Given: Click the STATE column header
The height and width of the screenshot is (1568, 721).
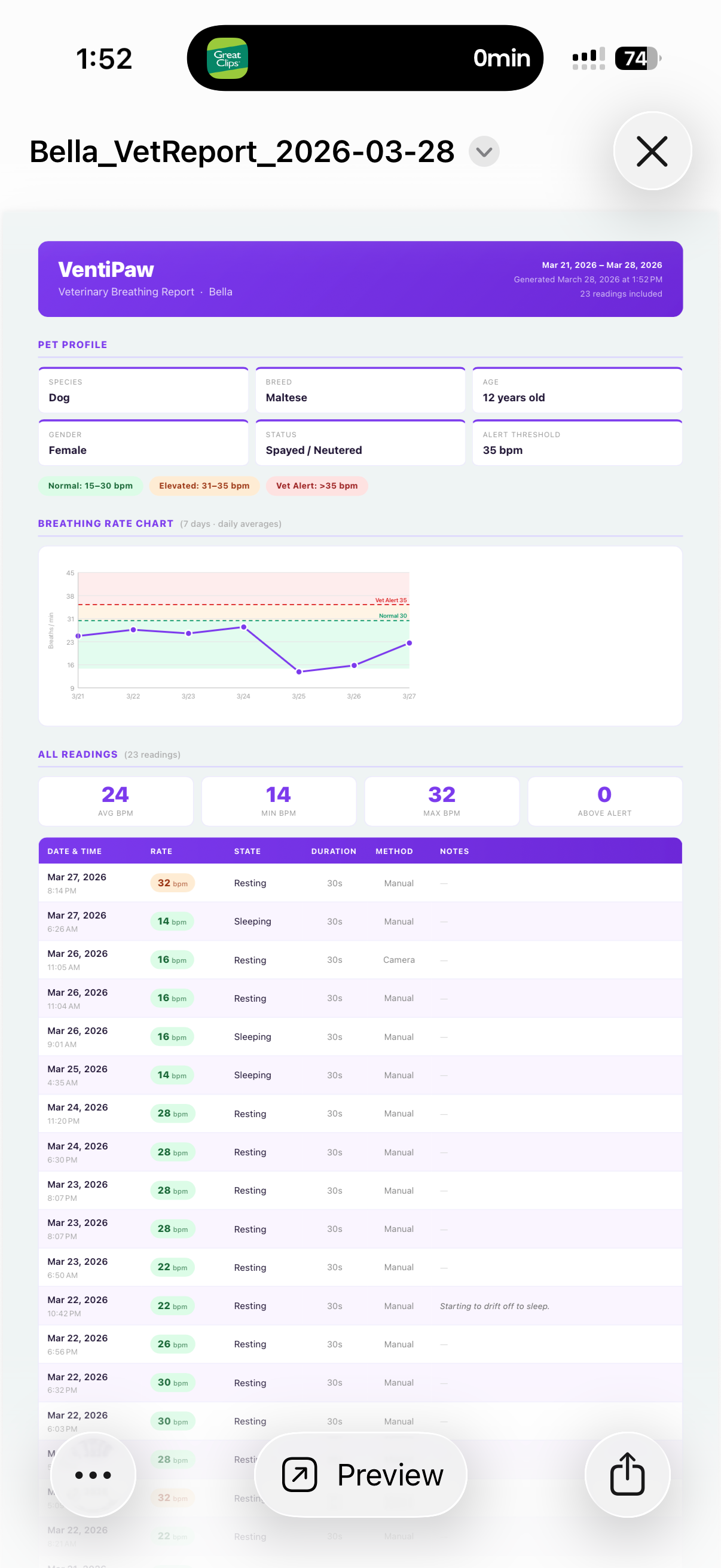Looking at the screenshot, I should pos(247,851).
